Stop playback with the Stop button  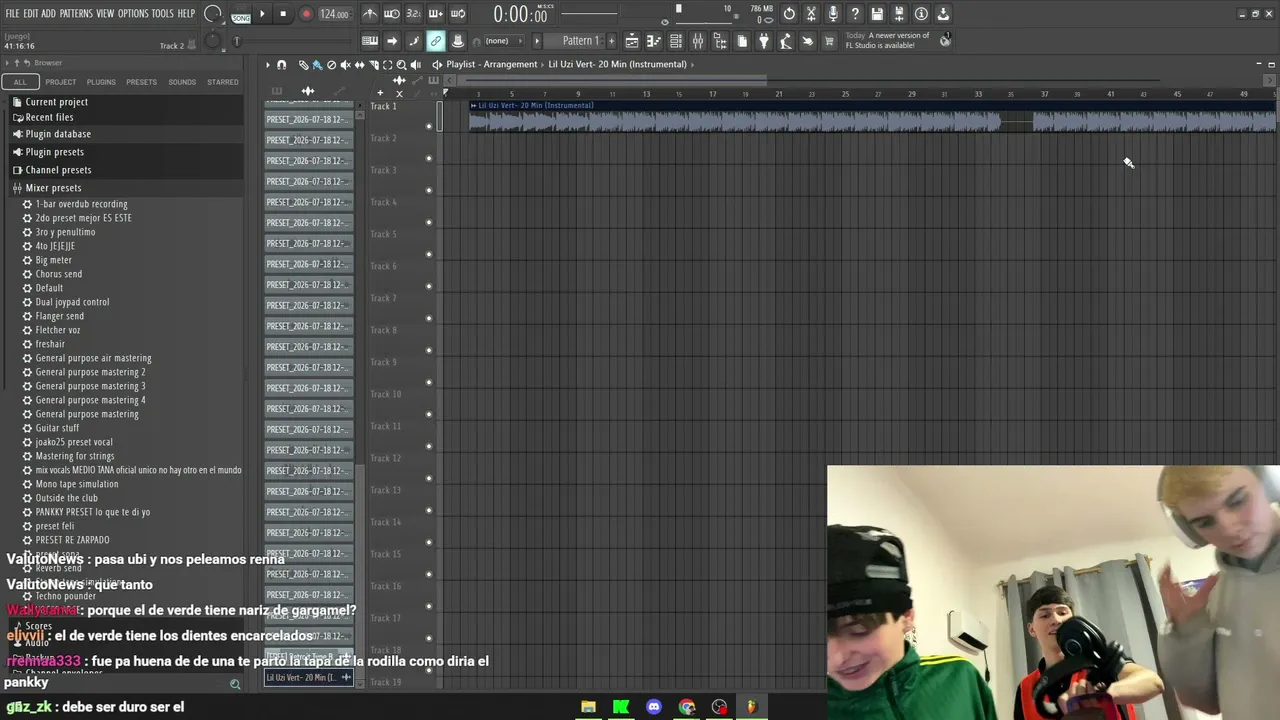(x=283, y=14)
